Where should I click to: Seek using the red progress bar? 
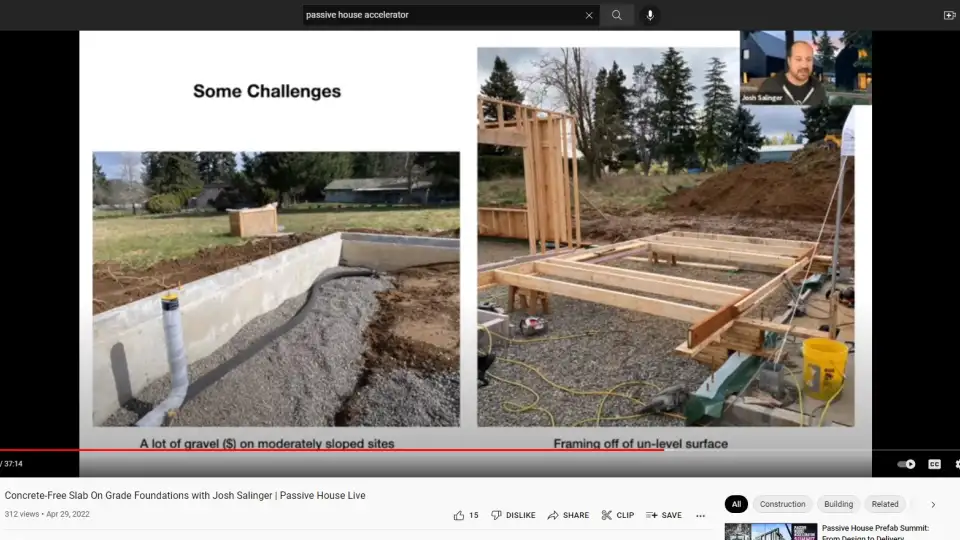(400, 450)
